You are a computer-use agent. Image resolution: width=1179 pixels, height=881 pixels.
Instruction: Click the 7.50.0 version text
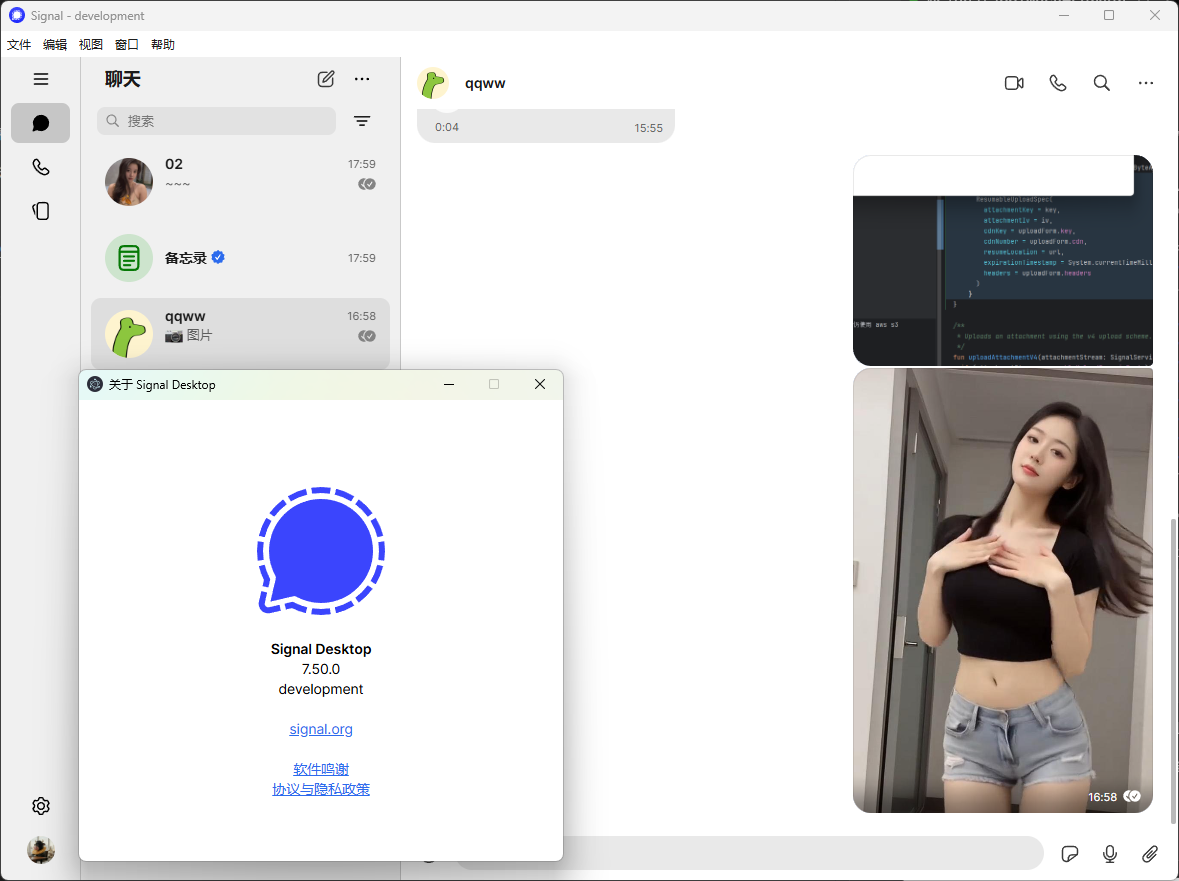(321, 669)
